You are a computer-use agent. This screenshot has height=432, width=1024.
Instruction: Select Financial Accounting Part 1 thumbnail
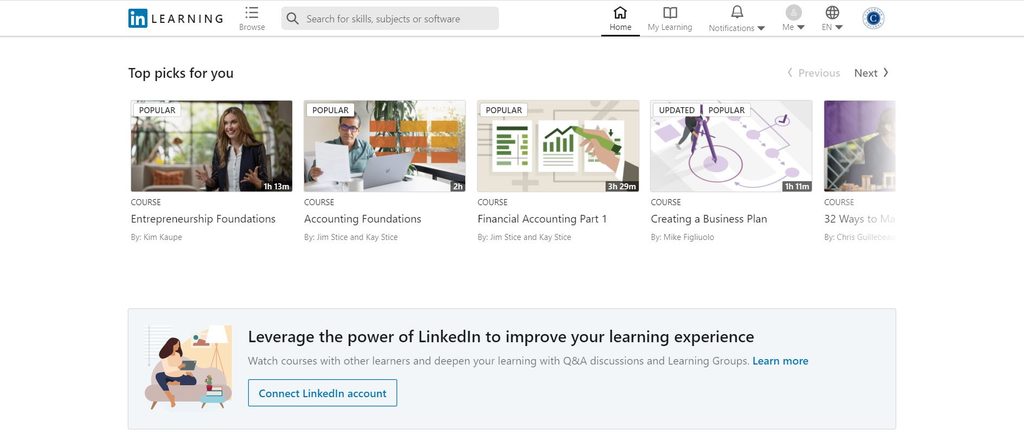pyautogui.click(x=558, y=146)
